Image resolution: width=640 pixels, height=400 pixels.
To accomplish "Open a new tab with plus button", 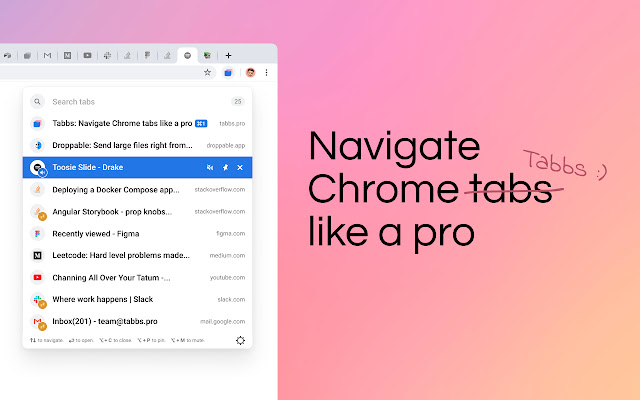I will 229,56.
